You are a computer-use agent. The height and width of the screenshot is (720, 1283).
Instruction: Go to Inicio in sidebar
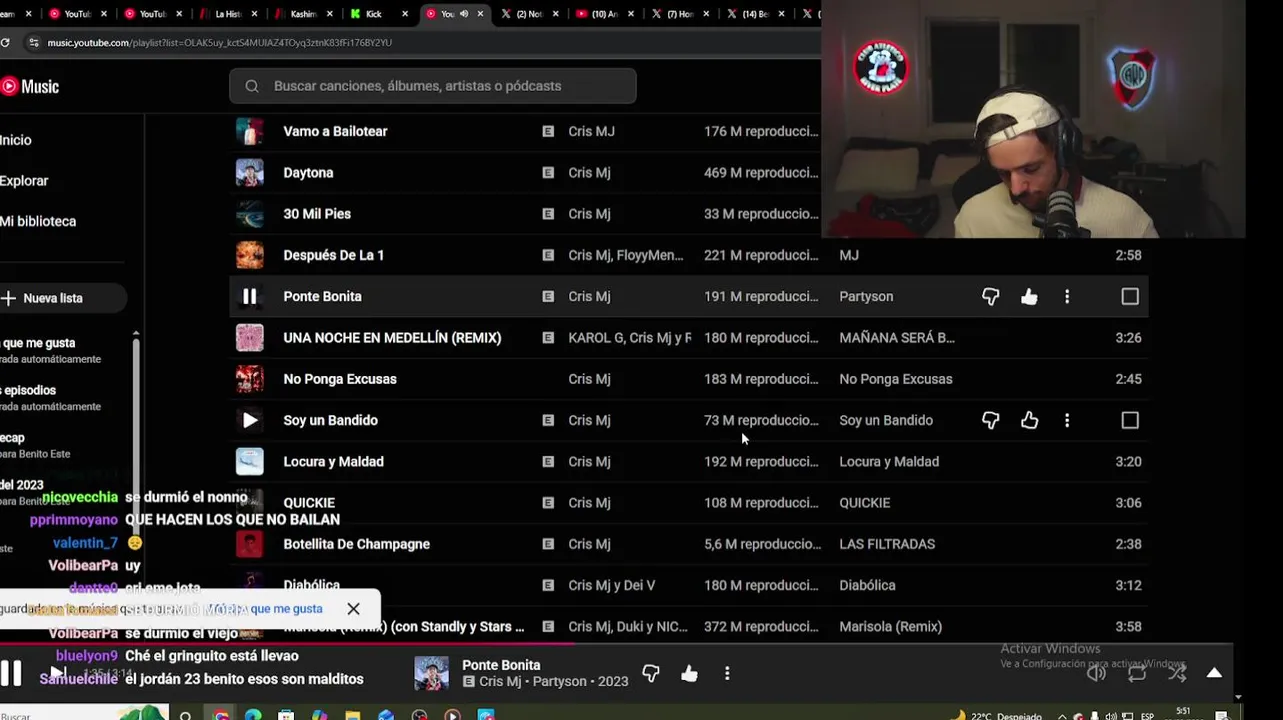[x=16, y=140]
